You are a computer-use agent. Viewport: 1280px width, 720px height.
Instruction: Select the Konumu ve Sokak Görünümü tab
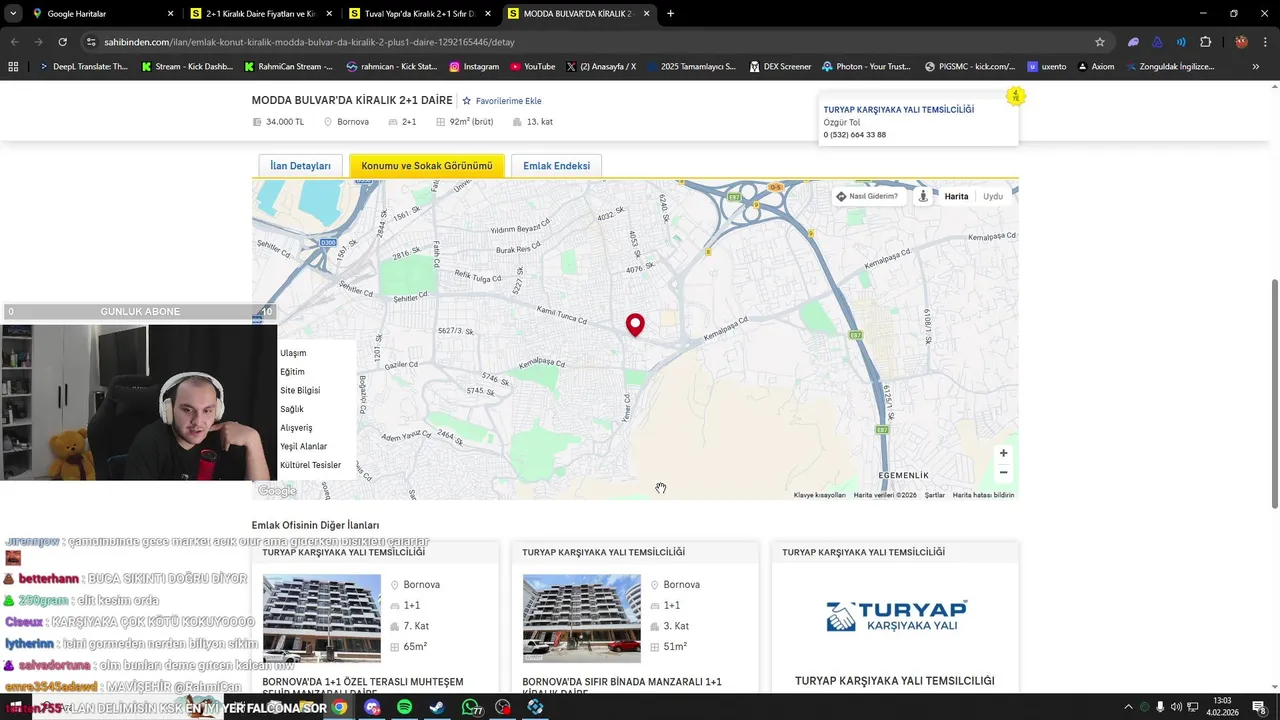click(x=427, y=166)
